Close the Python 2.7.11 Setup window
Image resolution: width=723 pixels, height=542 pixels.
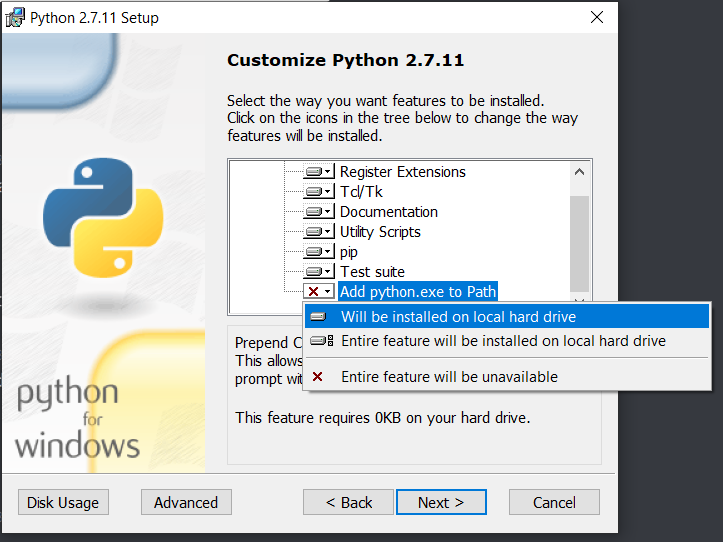[x=597, y=18]
